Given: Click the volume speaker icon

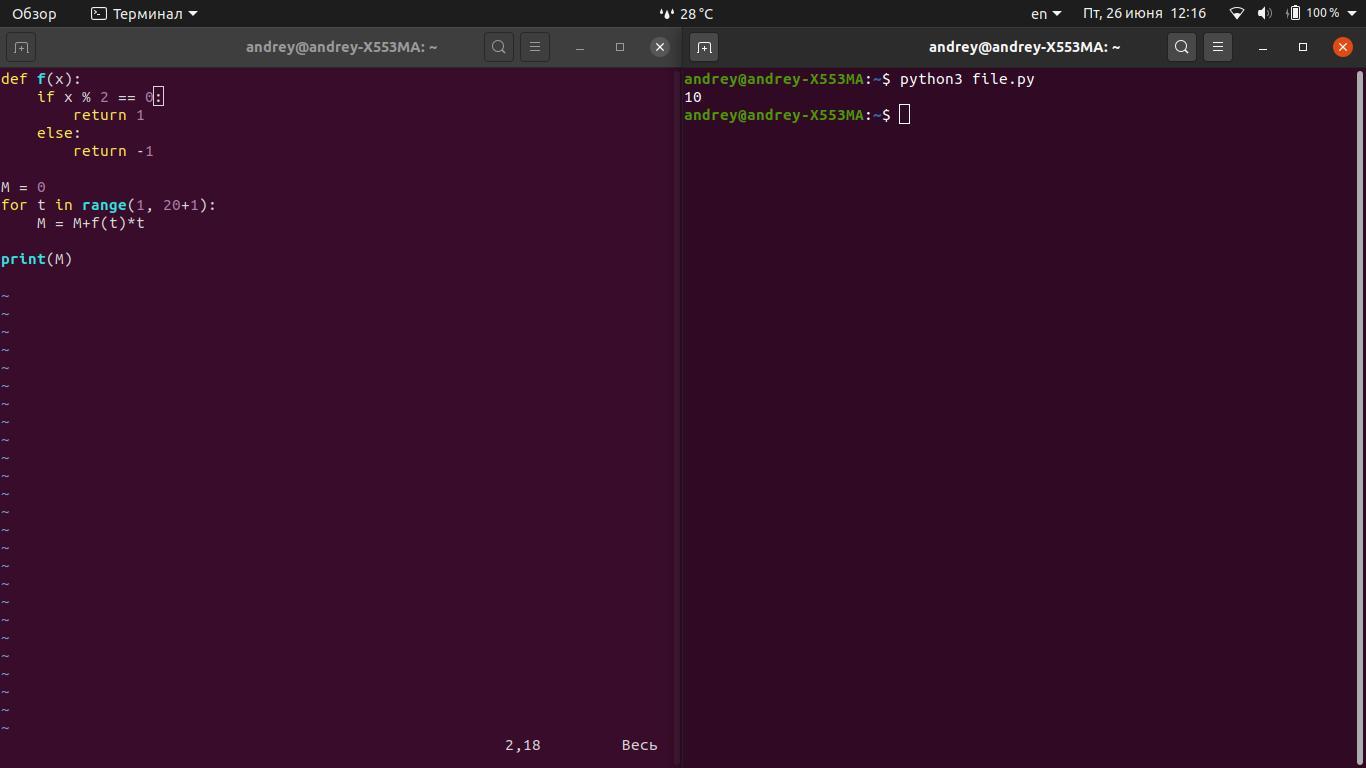Looking at the screenshot, I should click(x=1265, y=14).
